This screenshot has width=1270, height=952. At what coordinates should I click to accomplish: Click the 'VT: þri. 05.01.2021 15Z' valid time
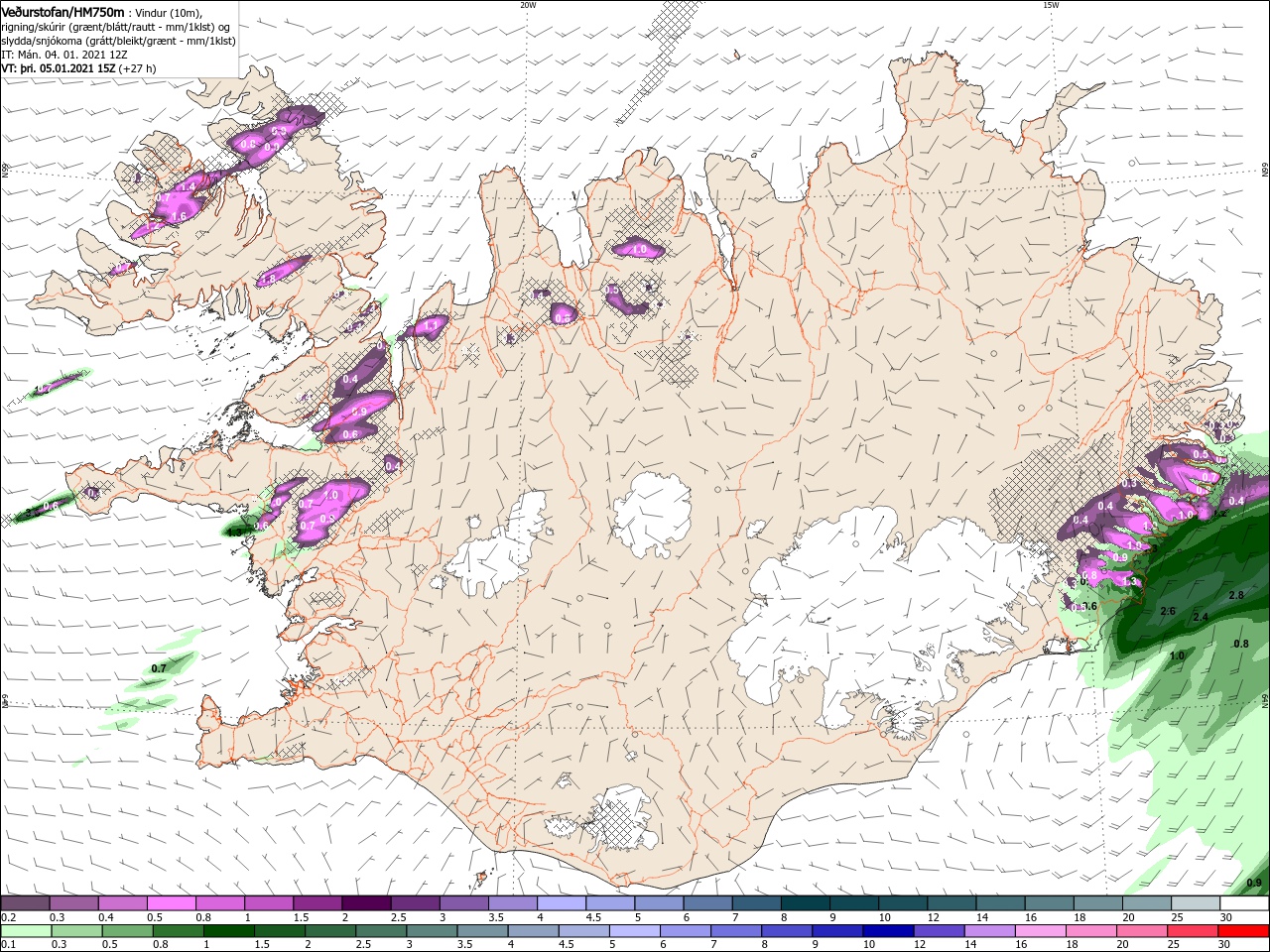pyautogui.click(x=60, y=68)
